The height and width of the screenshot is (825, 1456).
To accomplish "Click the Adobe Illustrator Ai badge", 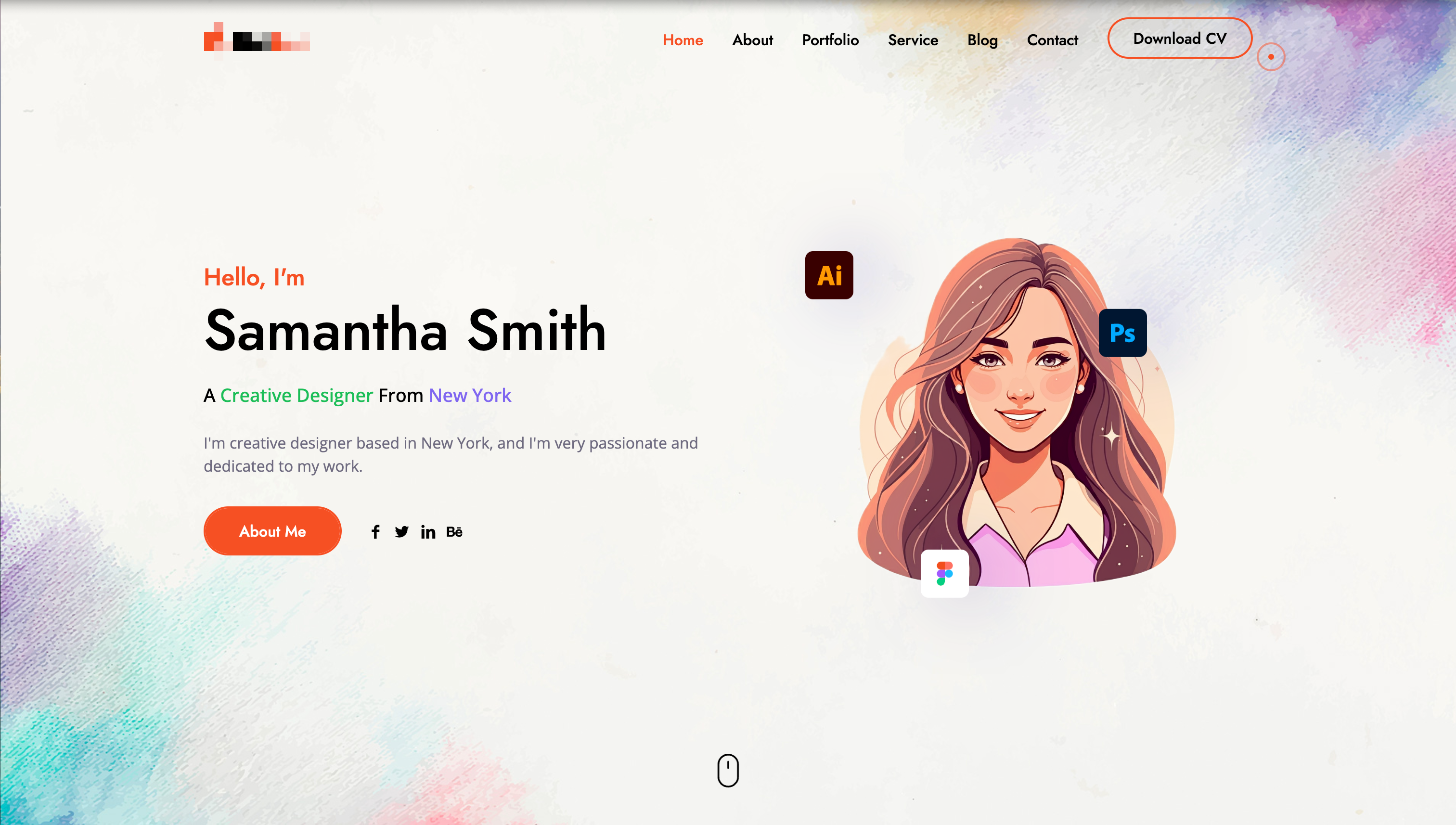I will 829,275.
